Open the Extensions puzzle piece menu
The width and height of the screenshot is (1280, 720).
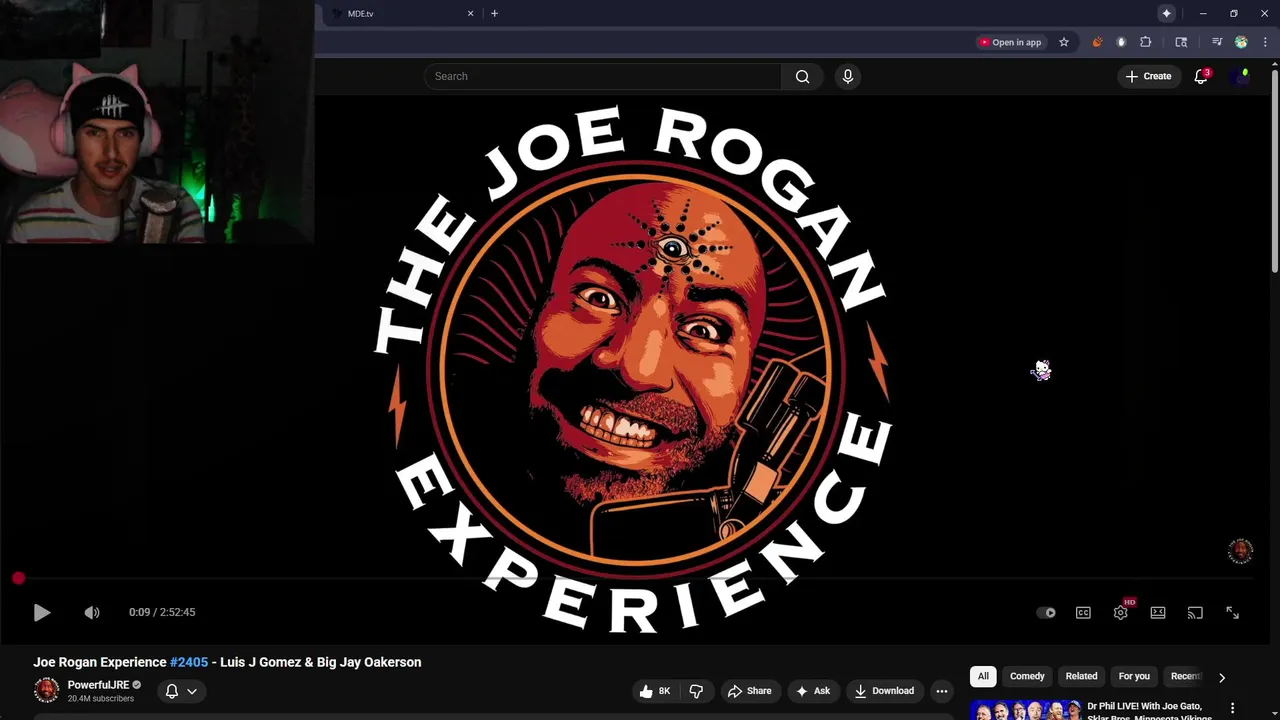pyautogui.click(x=1146, y=42)
